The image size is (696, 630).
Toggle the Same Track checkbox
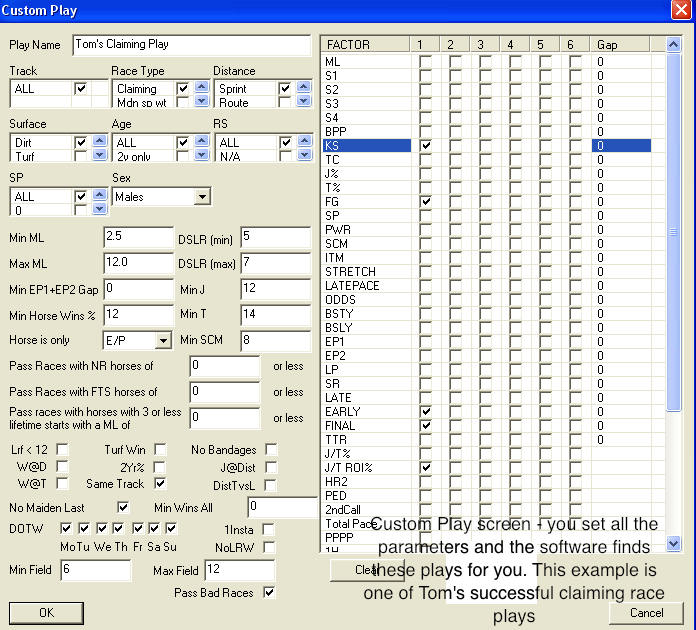point(159,484)
